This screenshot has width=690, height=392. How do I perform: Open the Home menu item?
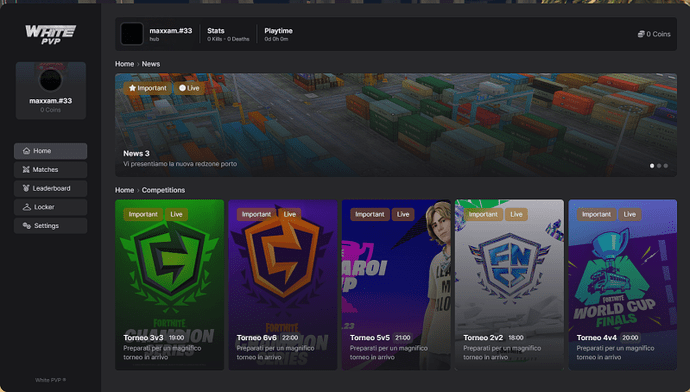click(51, 151)
